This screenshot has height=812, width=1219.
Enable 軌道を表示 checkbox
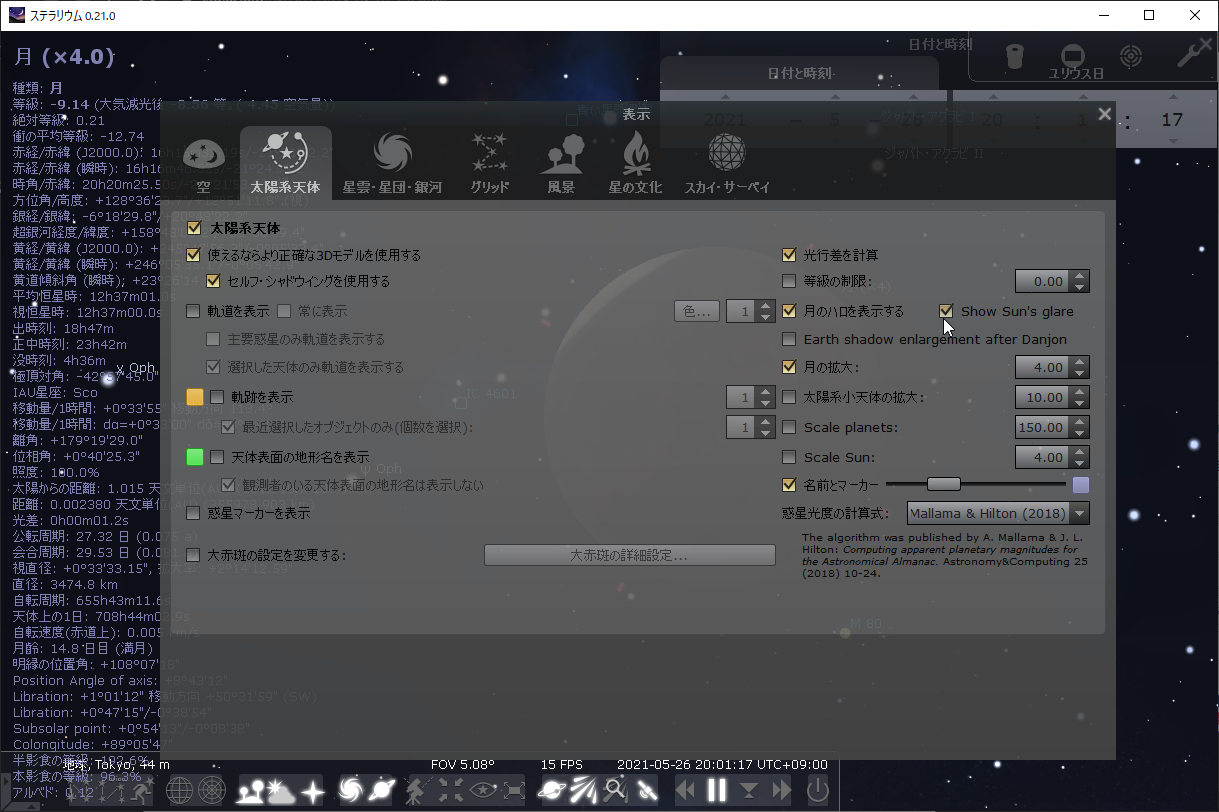click(x=194, y=311)
